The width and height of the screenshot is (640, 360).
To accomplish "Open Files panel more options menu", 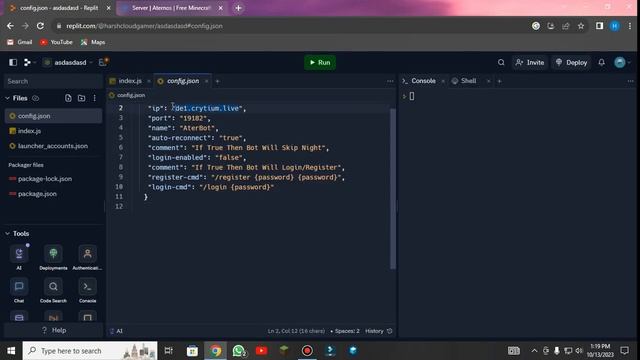I will 95,98.
